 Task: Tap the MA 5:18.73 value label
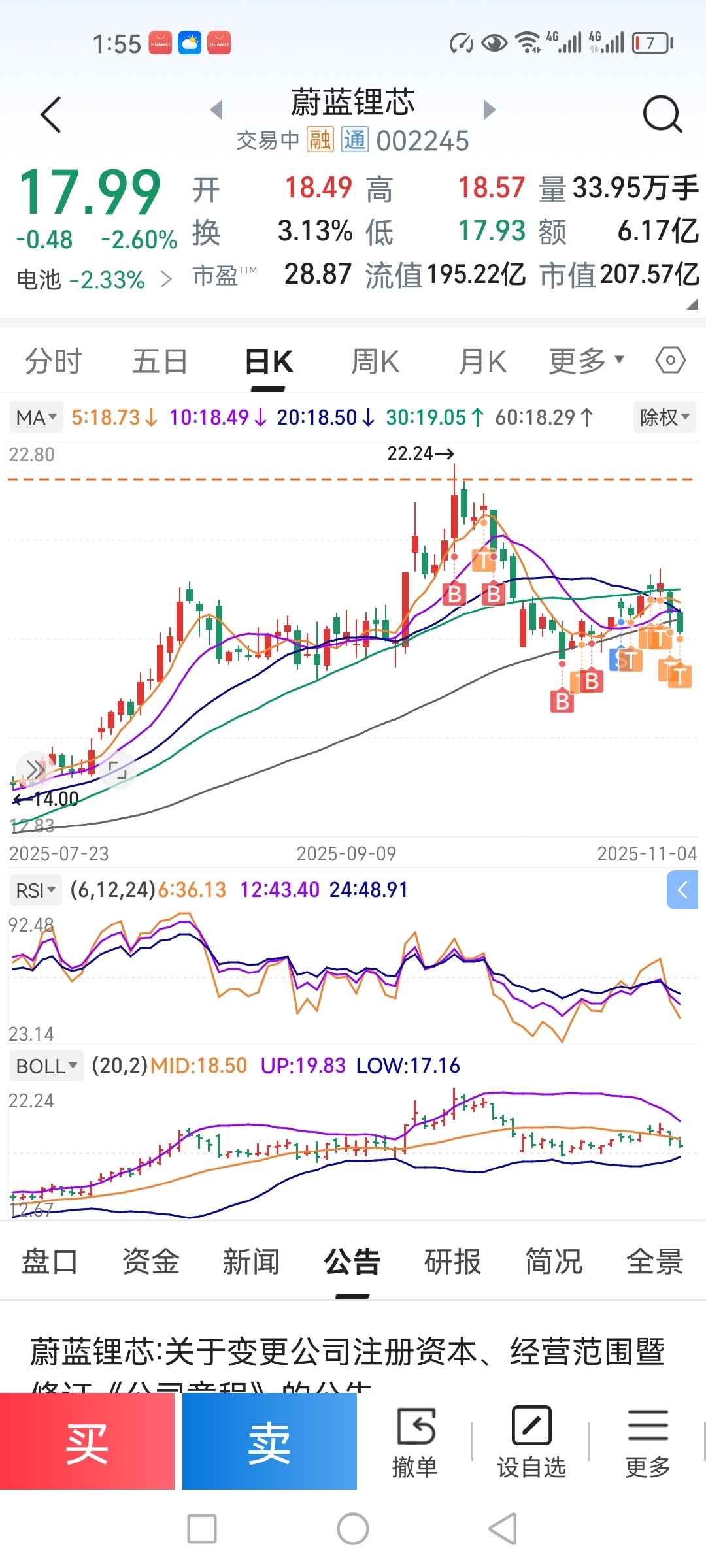pos(114,417)
